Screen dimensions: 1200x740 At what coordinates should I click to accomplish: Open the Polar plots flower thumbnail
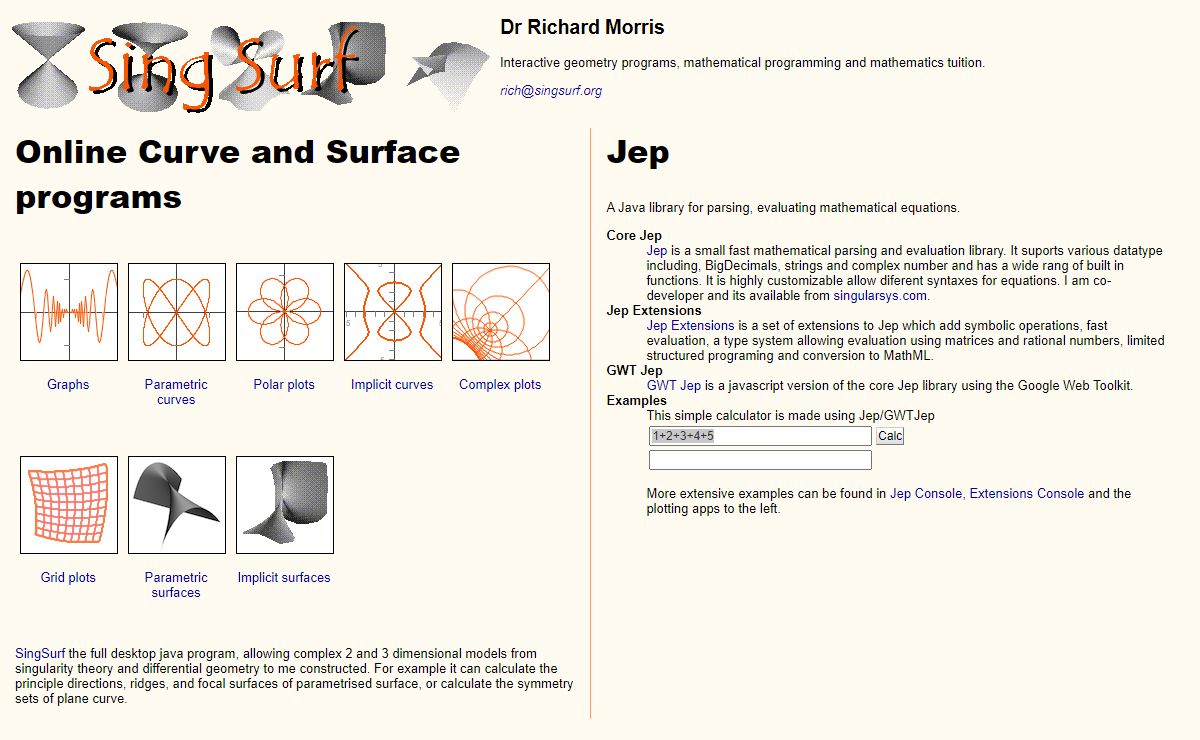tap(285, 312)
